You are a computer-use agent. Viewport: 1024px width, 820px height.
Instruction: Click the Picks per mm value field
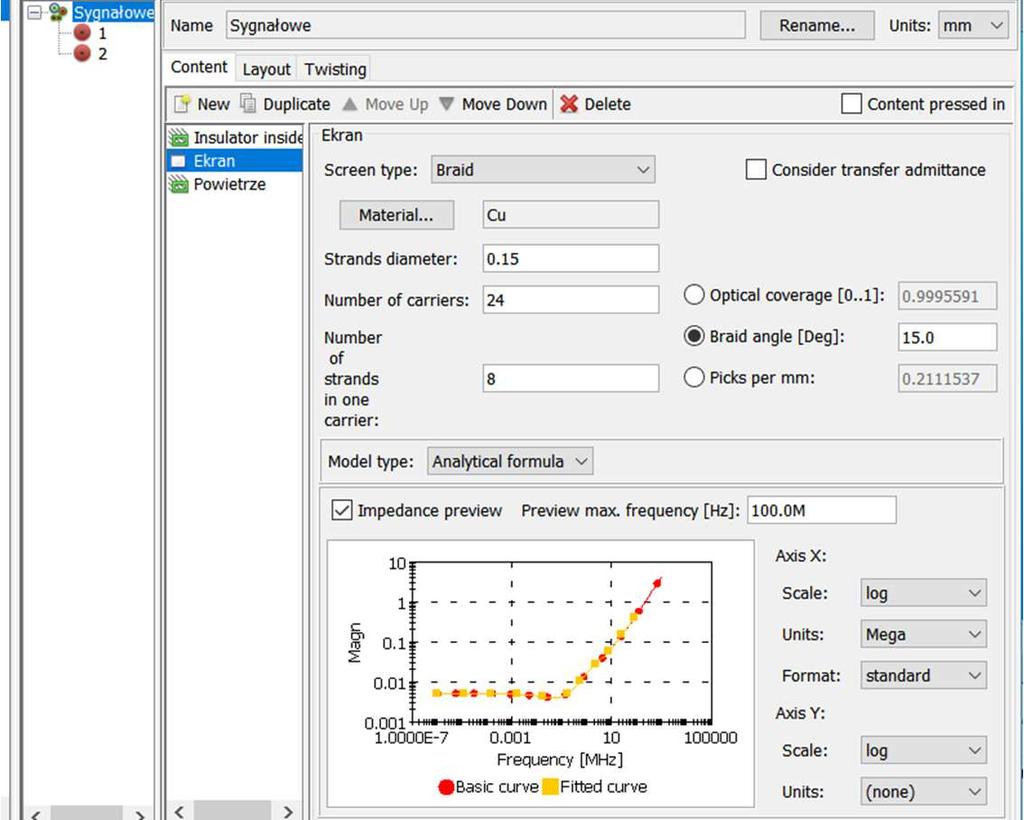pyautogui.click(x=948, y=378)
